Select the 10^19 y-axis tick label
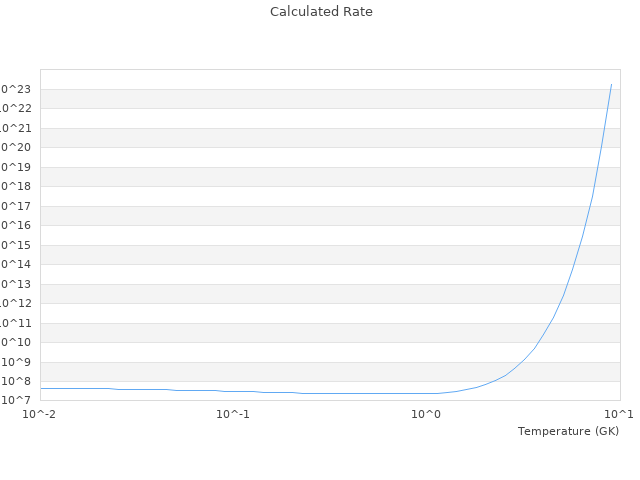This screenshot has width=640, height=480. click(17, 167)
